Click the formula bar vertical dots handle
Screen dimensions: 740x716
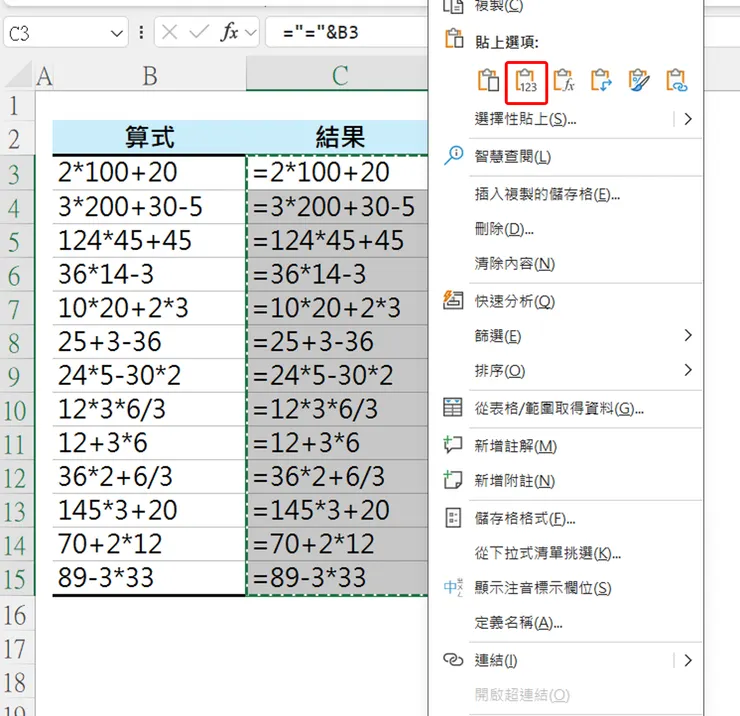click(141, 32)
